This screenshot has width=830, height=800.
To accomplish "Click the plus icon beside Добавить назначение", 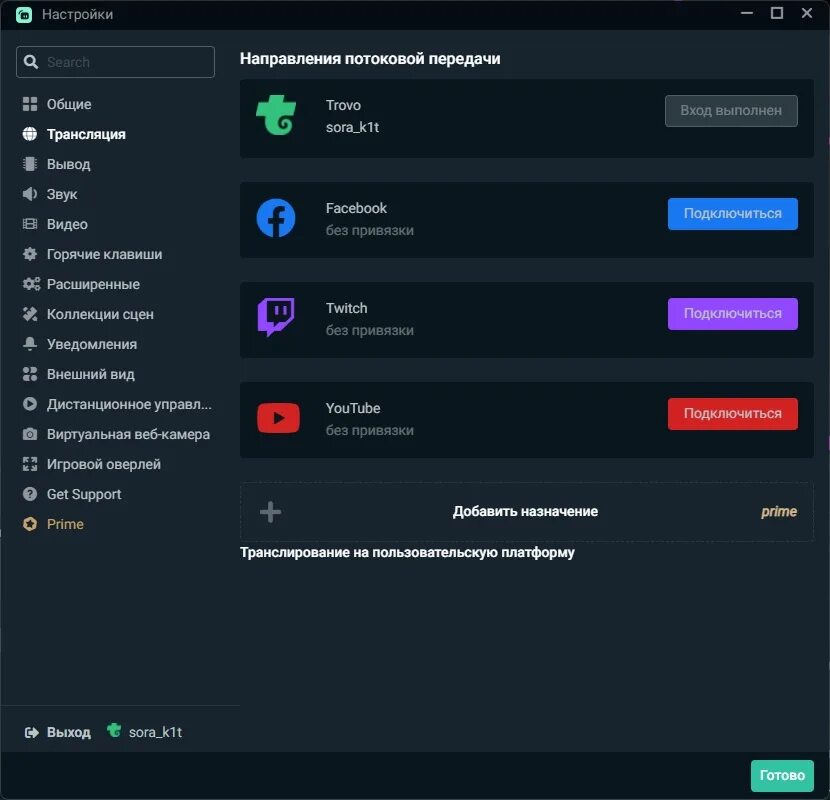I will [x=269, y=511].
